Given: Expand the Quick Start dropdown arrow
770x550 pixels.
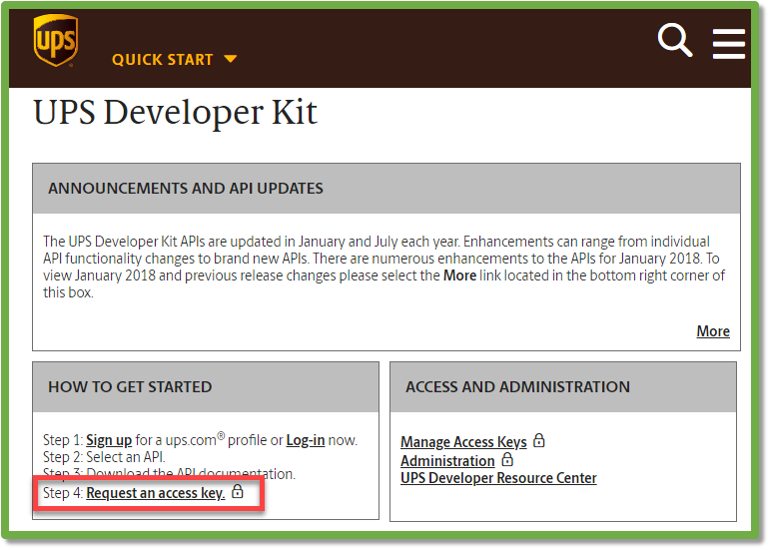Looking at the screenshot, I should pyautogui.click(x=230, y=59).
